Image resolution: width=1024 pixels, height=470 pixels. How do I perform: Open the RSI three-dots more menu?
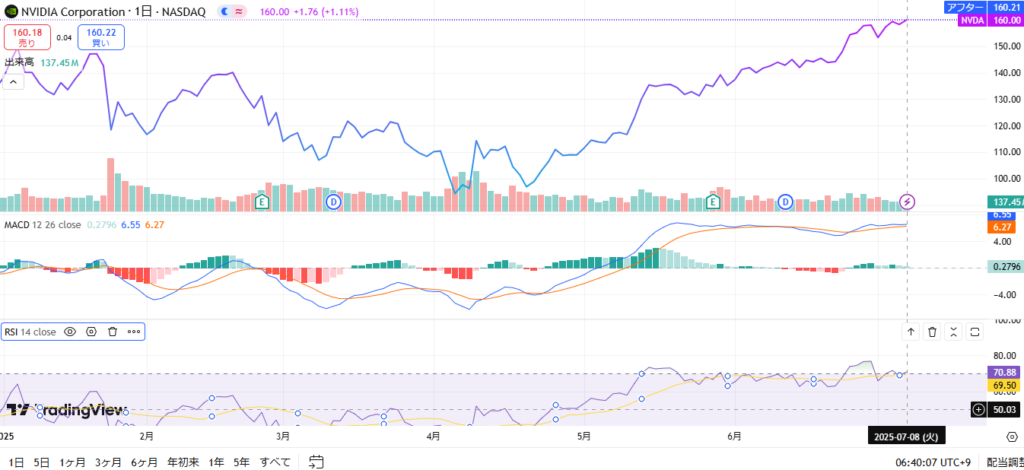[x=134, y=332]
